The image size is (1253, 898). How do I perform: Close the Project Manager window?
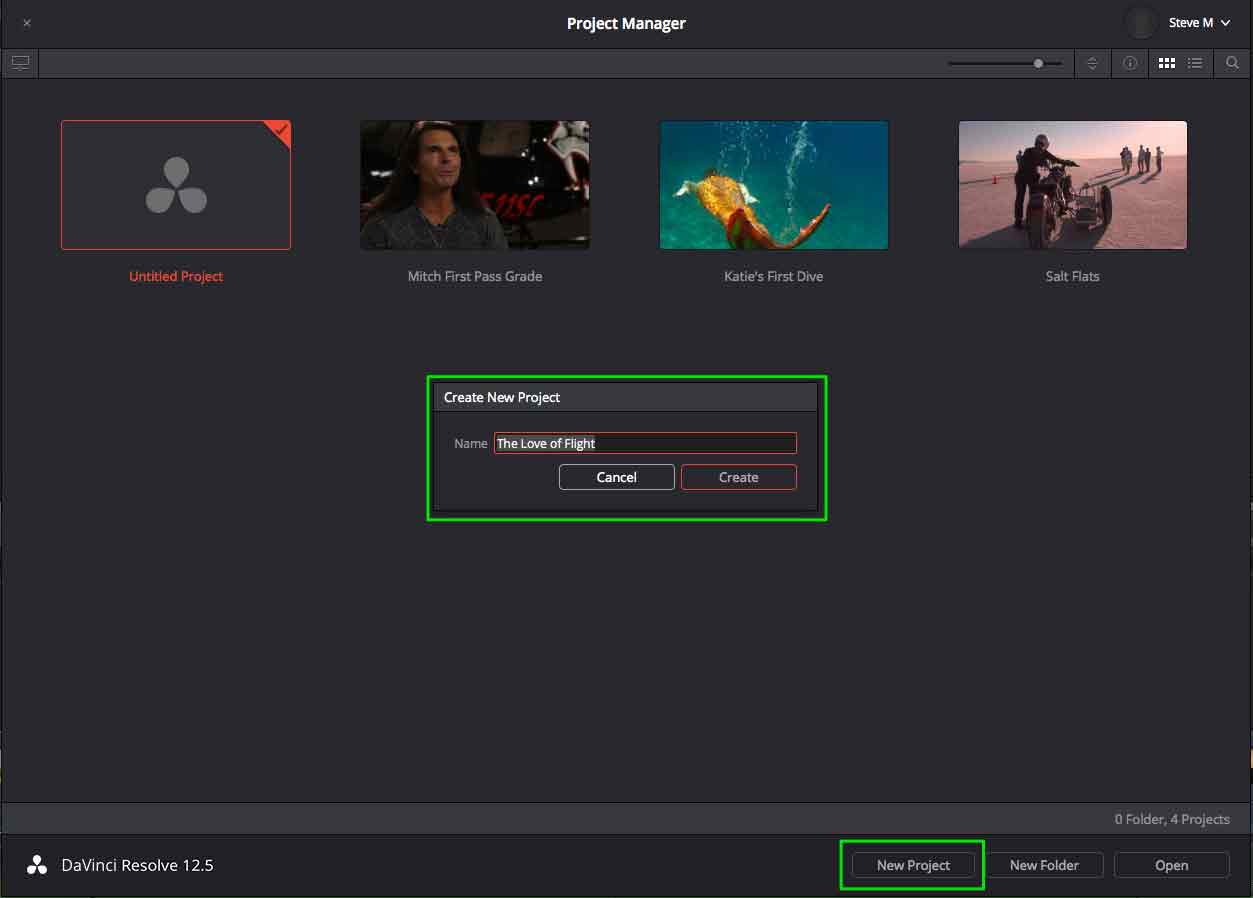click(x=27, y=23)
